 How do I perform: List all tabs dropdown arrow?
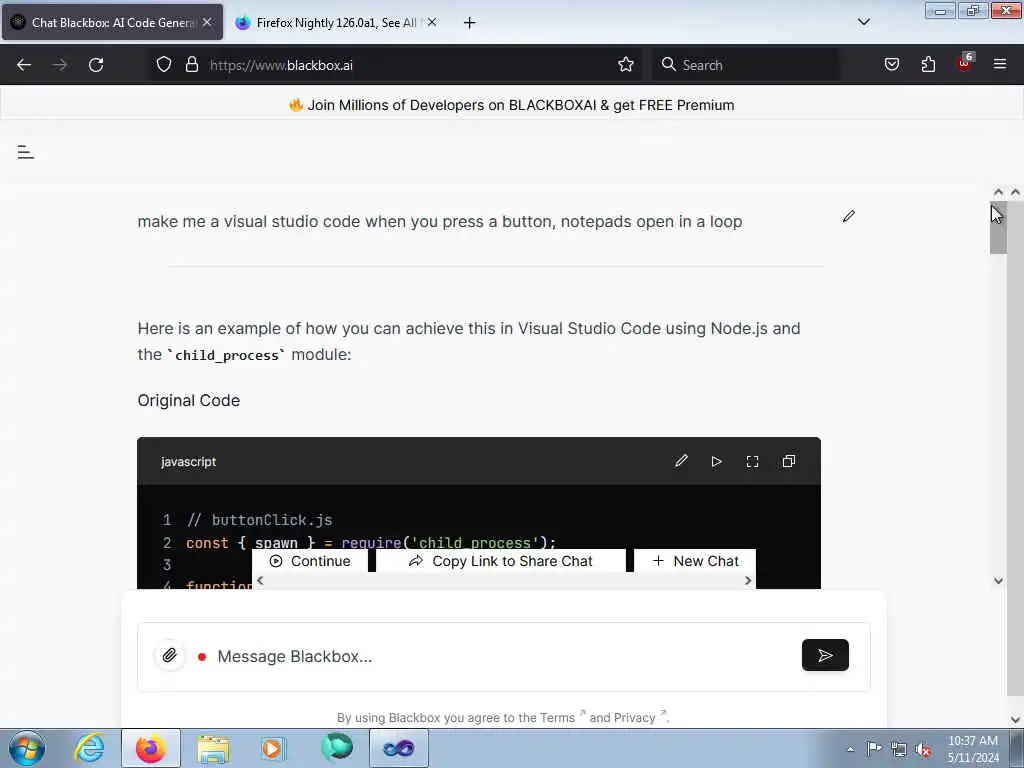(x=863, y=22)
